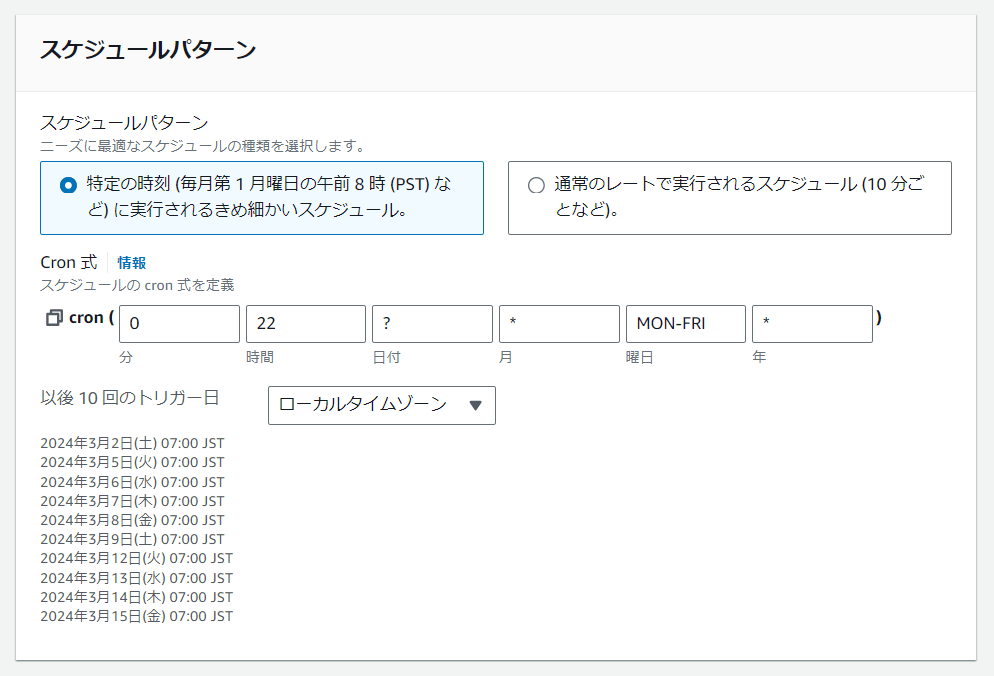Viewport: 994px width, 676px height.
Task: Select the specific-time fine-grained schedule radio option
Action: [x=68, y=185]
